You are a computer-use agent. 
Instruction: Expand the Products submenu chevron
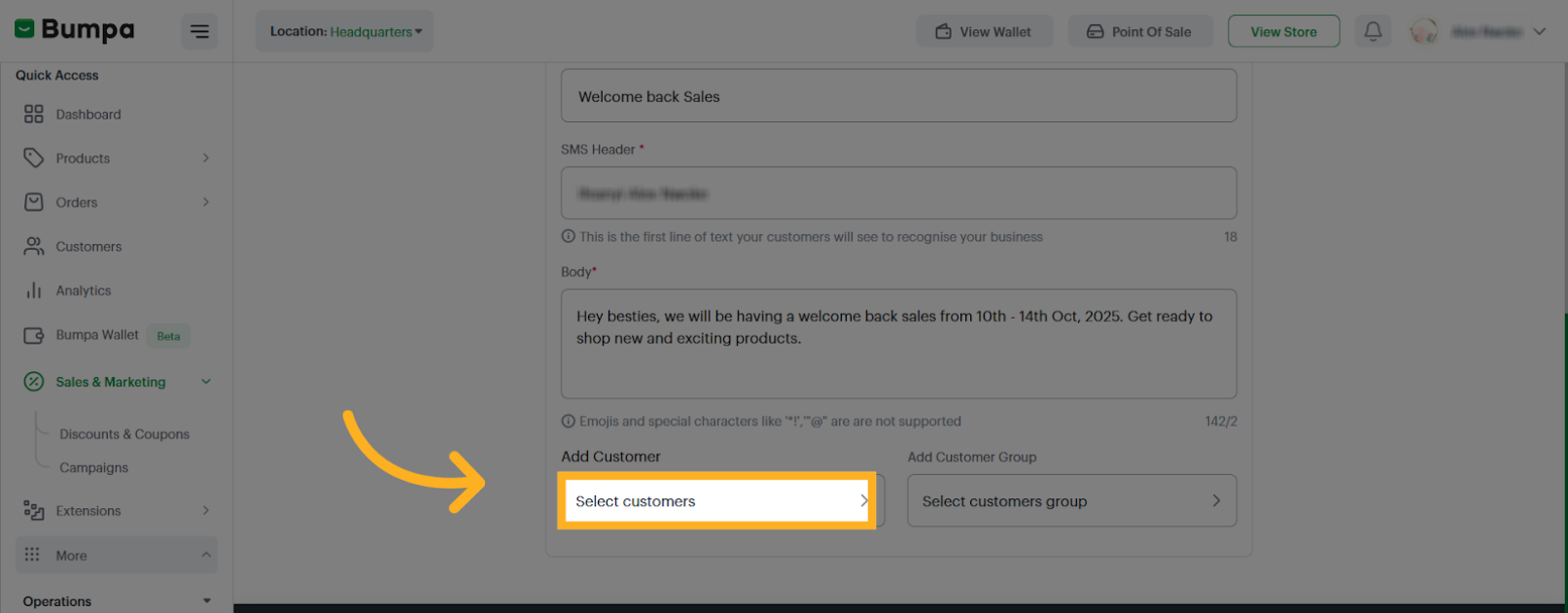(205, 158)
